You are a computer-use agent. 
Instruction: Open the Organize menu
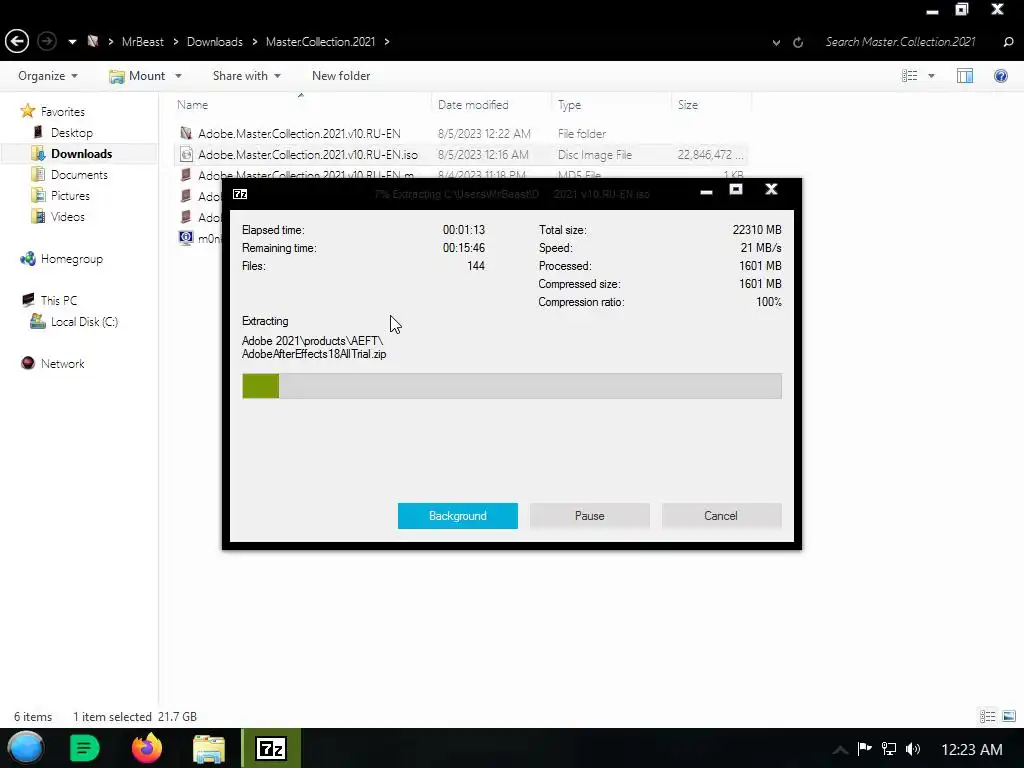[48, 76]
